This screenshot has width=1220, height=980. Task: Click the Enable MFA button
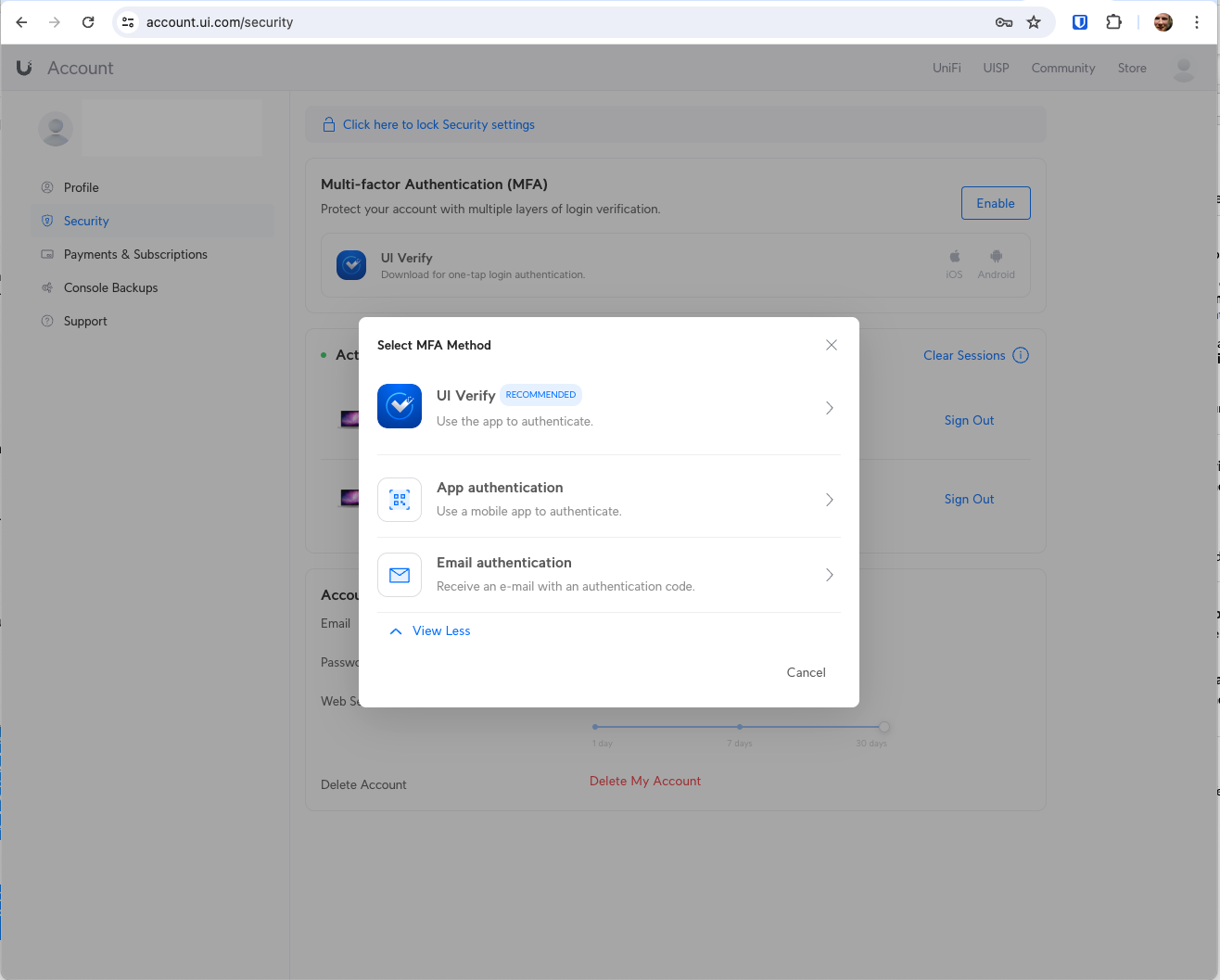click(x=996, y=203)
